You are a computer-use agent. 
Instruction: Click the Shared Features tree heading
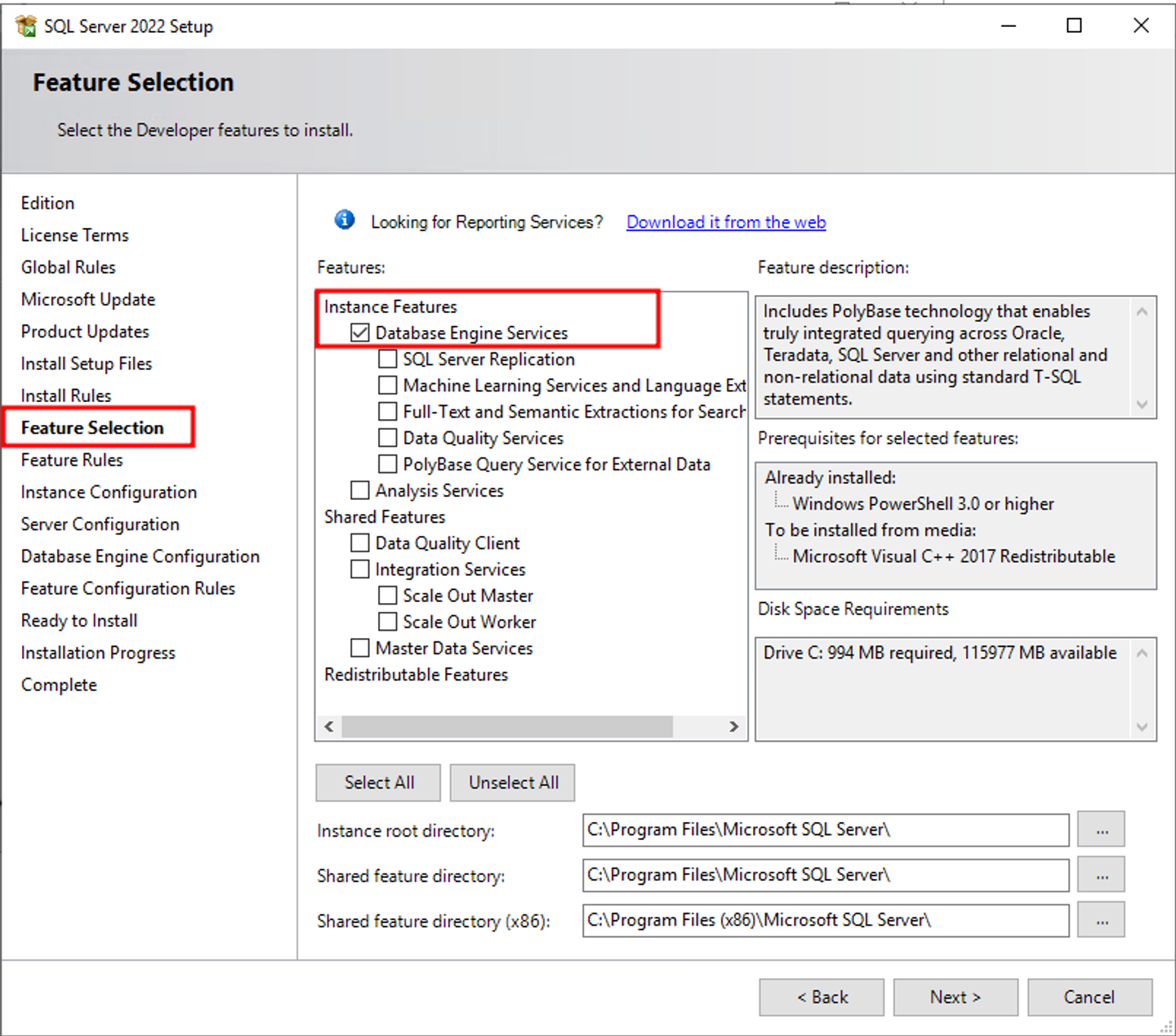(x=385, y=516)
